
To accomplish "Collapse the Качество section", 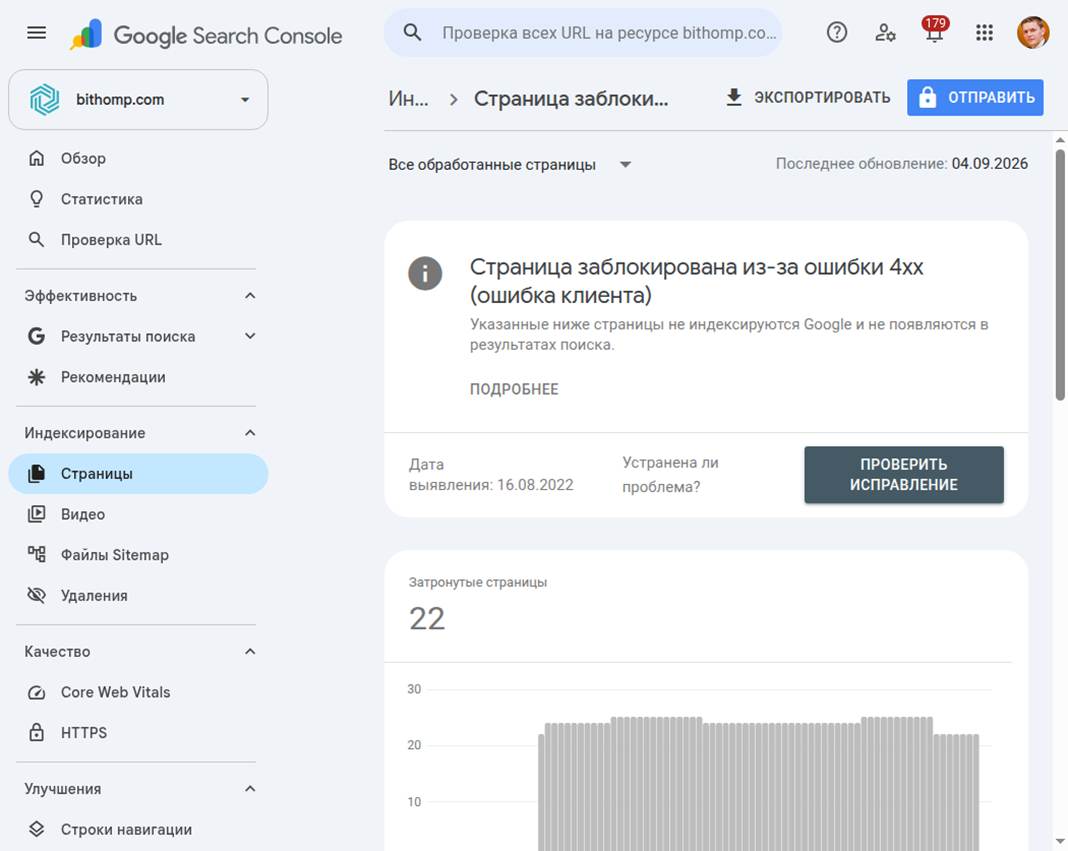I will click(250, 651).
